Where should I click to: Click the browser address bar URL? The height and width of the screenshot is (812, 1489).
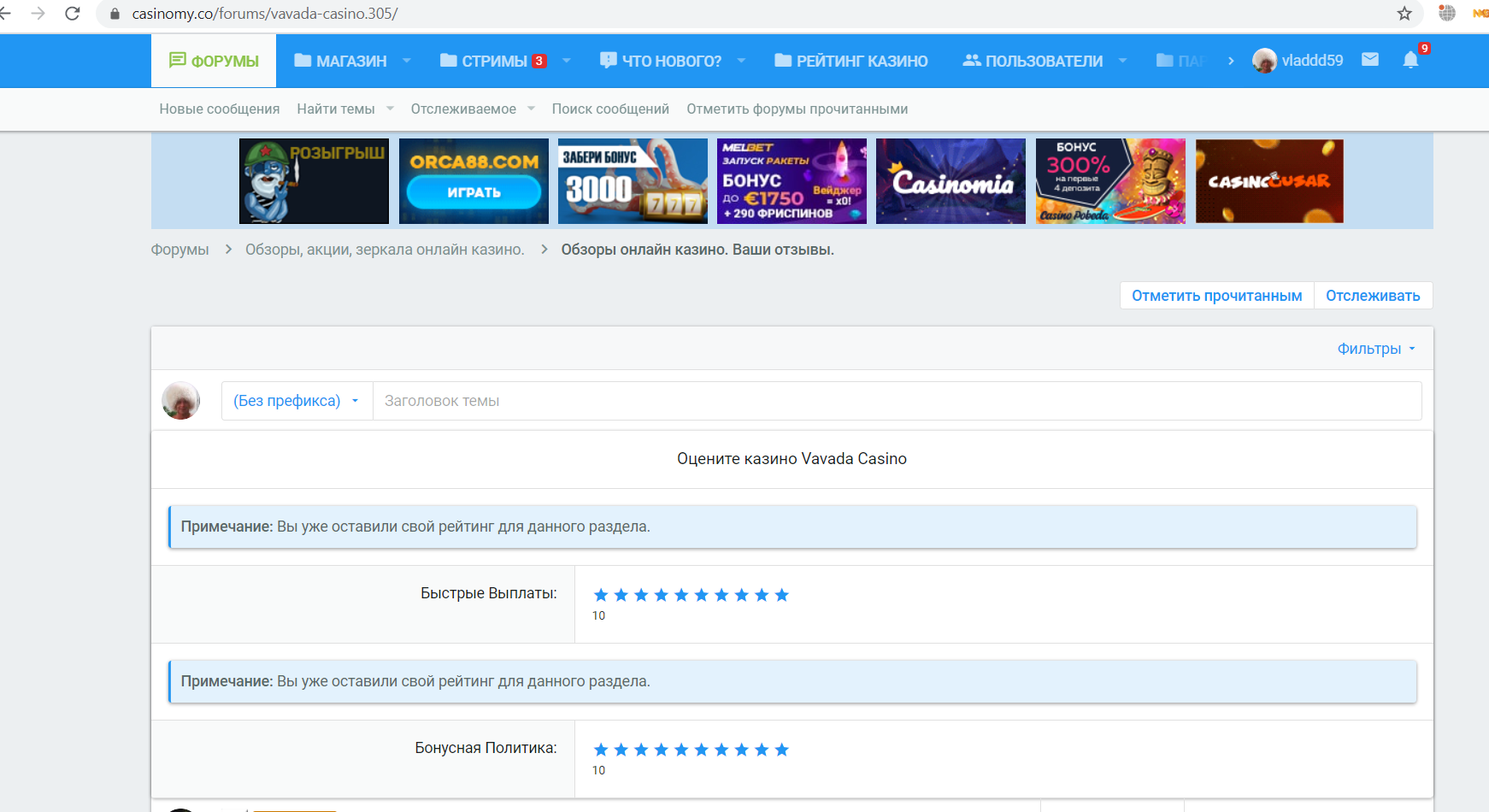pyautogui.click(x=265, y=14)
